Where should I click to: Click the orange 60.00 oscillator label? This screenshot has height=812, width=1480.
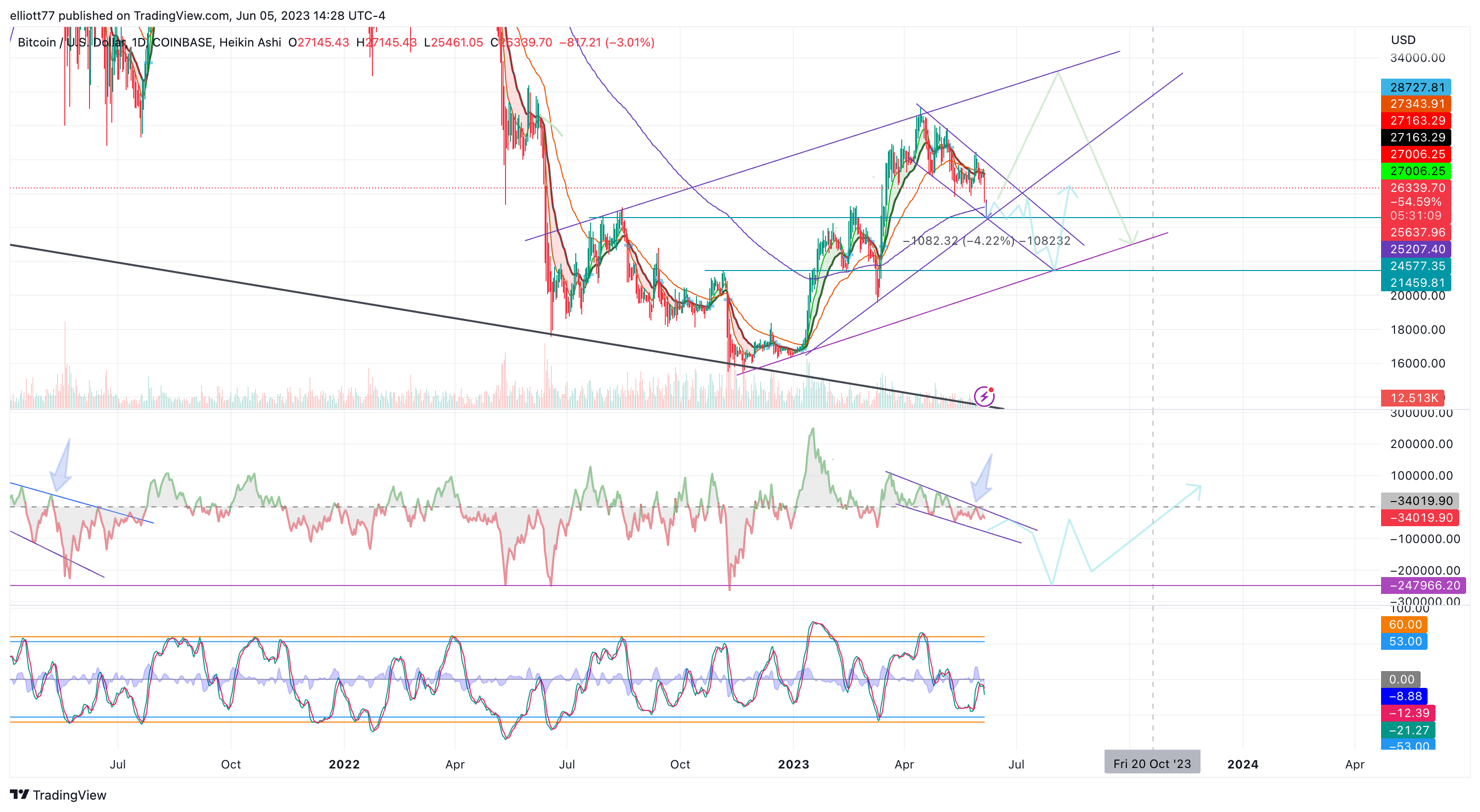[x=1404, y=624]
